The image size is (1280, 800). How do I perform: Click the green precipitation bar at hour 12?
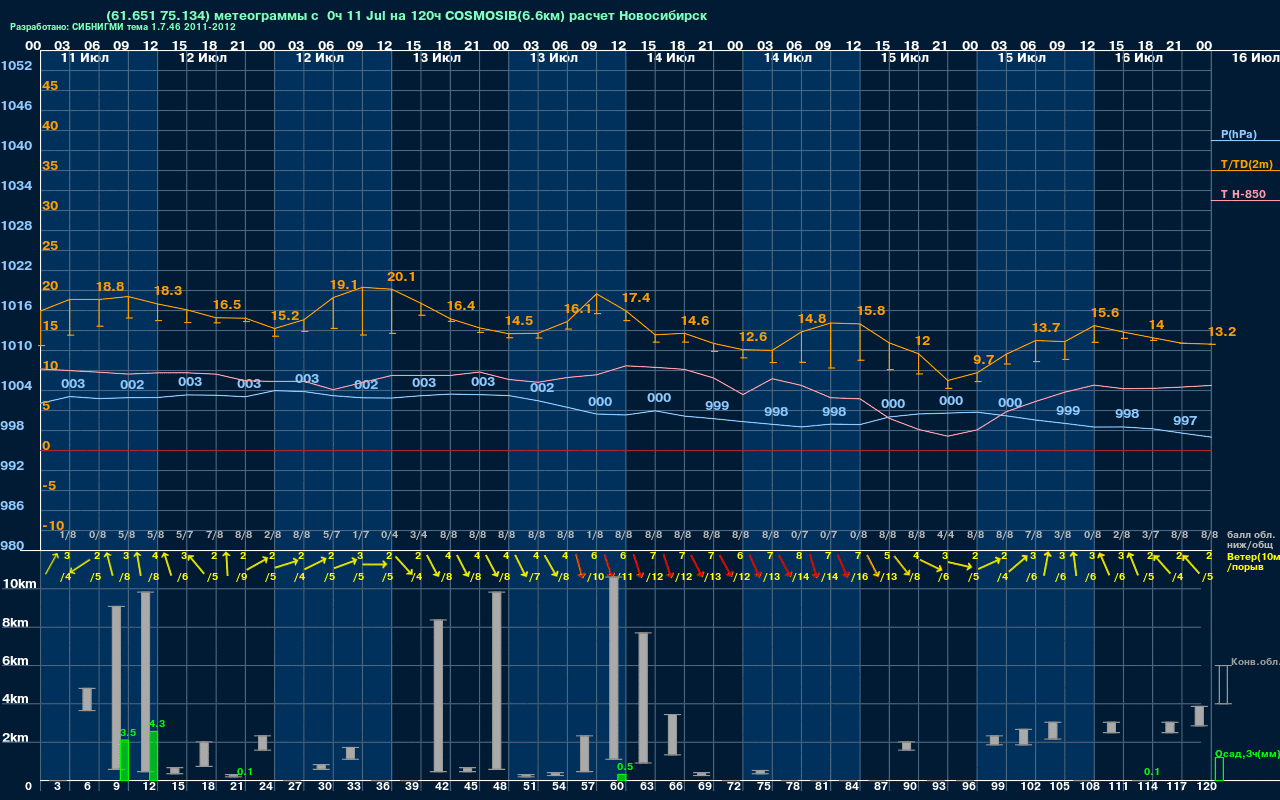pos(153,755)
